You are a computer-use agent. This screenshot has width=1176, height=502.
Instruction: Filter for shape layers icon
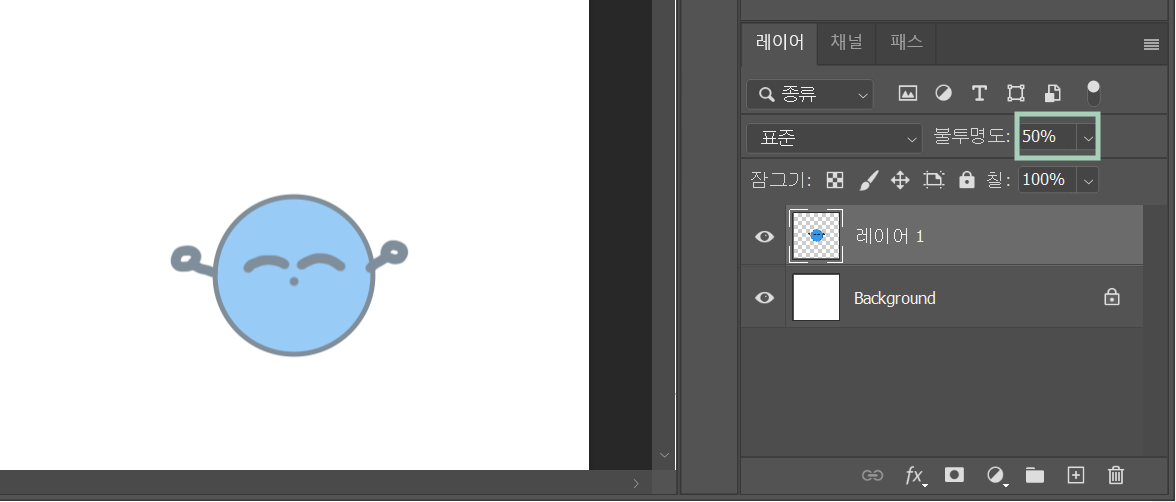[1016, 94]
